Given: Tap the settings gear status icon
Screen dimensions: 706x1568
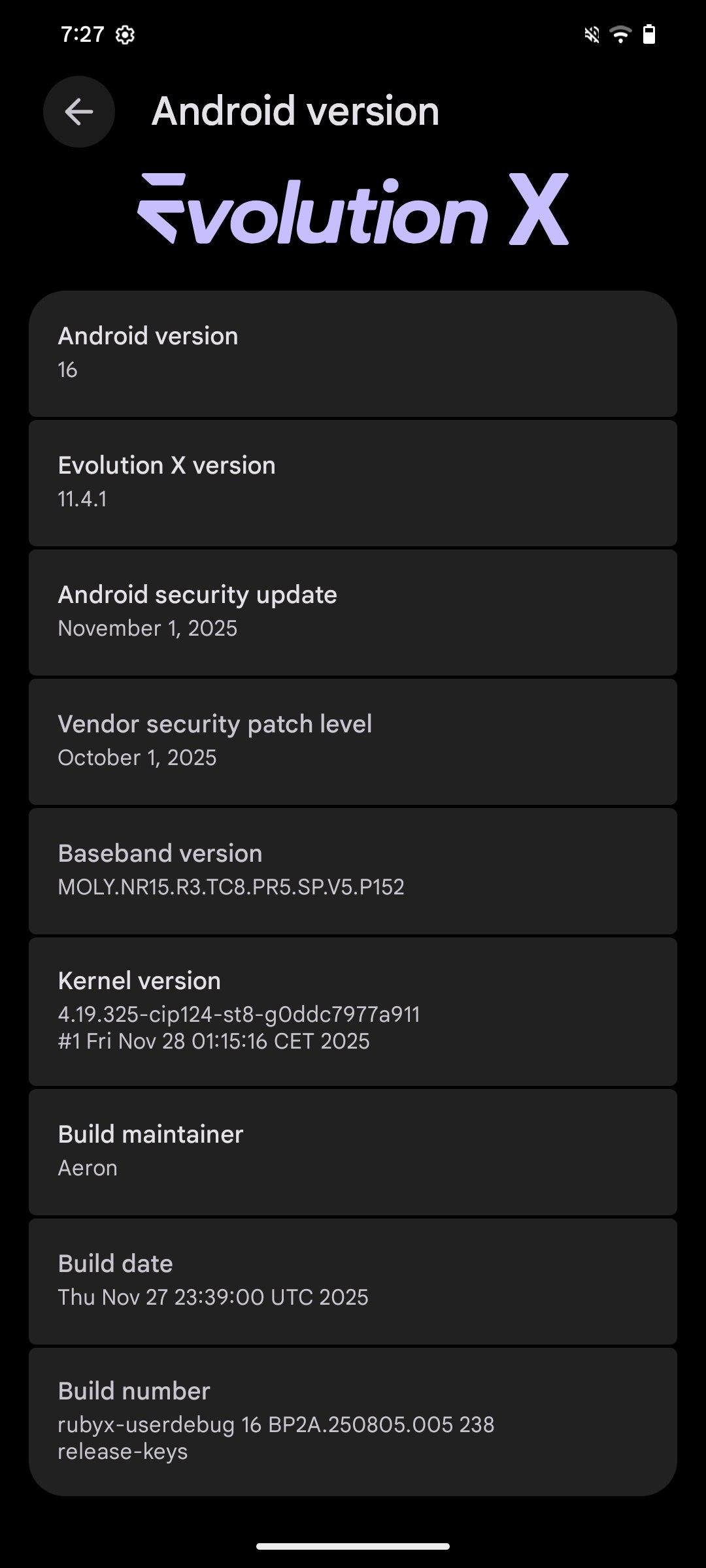Looking at the screenshot, I should pos(125,35).
